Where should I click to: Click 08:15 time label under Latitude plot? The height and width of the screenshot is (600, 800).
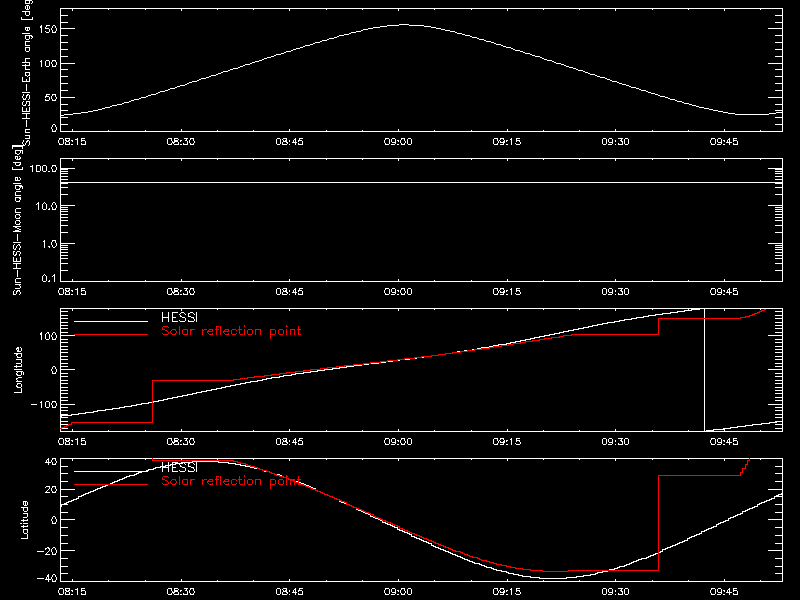[x=72, y=591]
